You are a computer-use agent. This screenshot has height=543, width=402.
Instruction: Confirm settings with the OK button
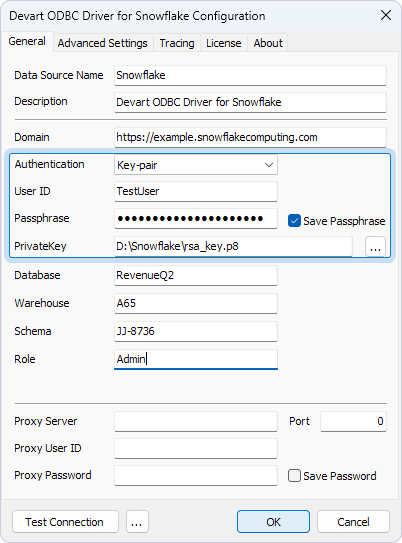coord(273,522)
